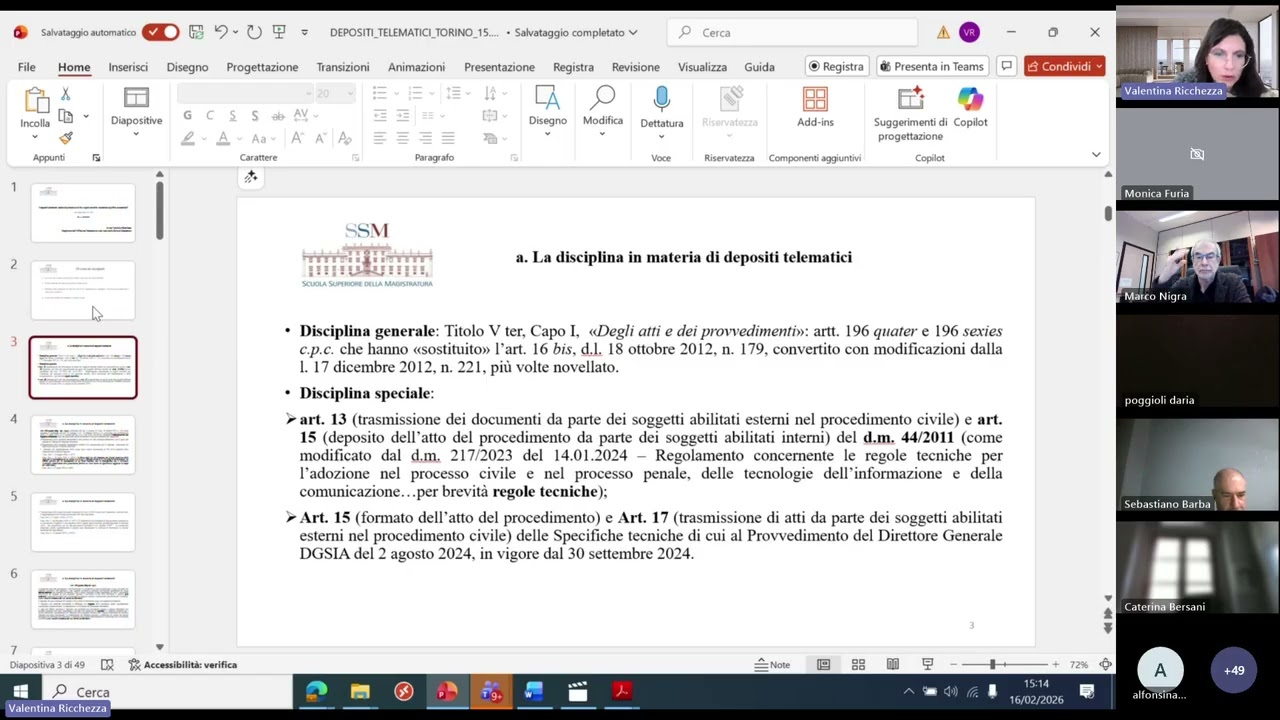Open the File menu

27,67
